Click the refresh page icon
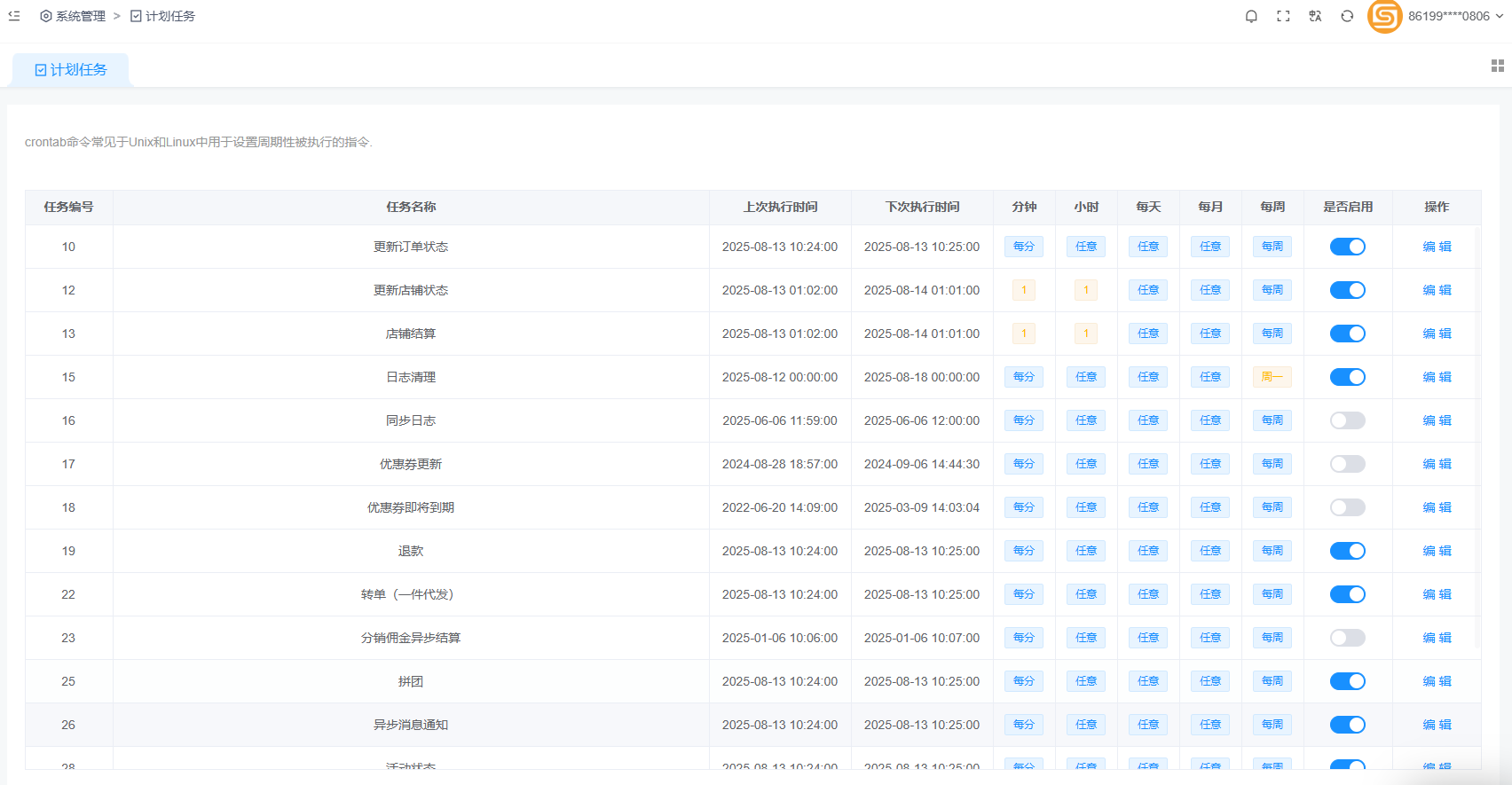This screenshot has height=785, width=1512. click(1347, 16)
